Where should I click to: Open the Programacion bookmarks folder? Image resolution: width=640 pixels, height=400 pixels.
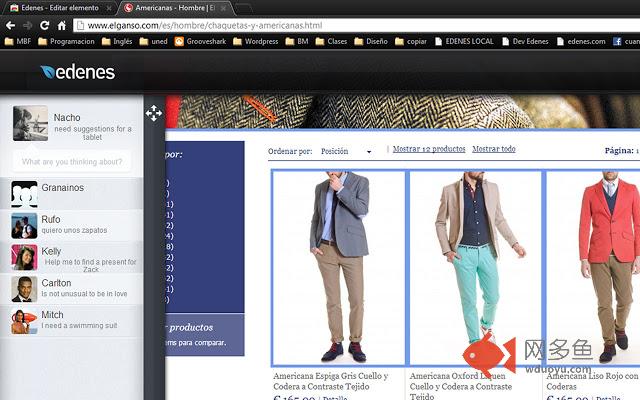tap(75, 42)
